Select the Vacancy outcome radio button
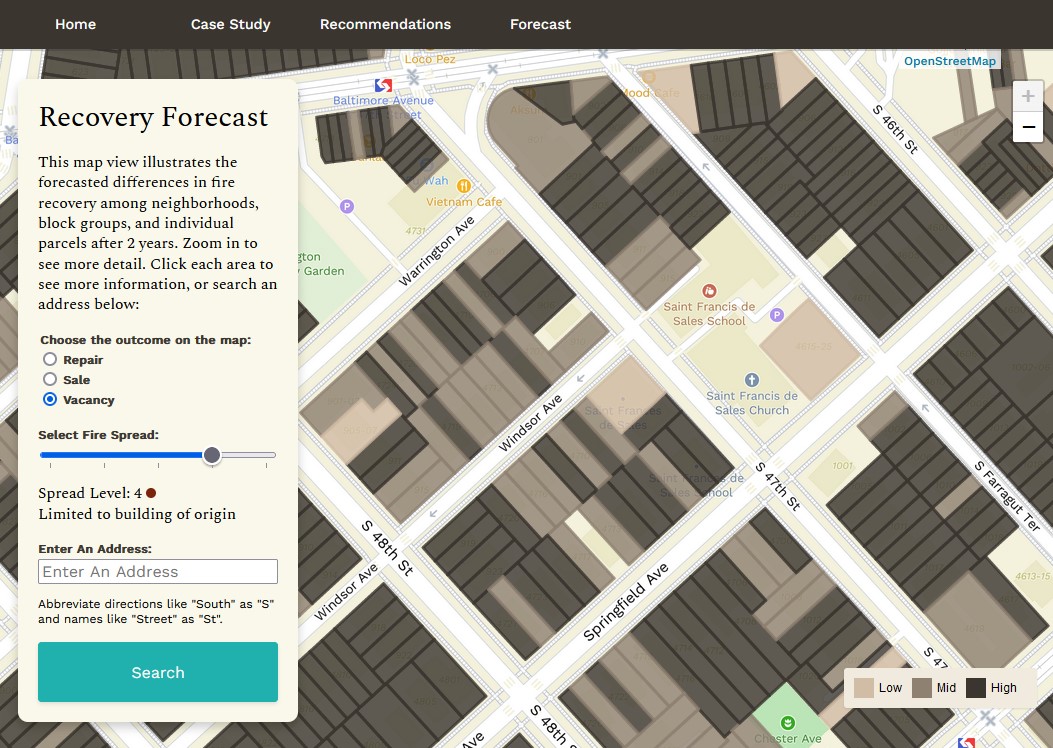 click(50, 400)
